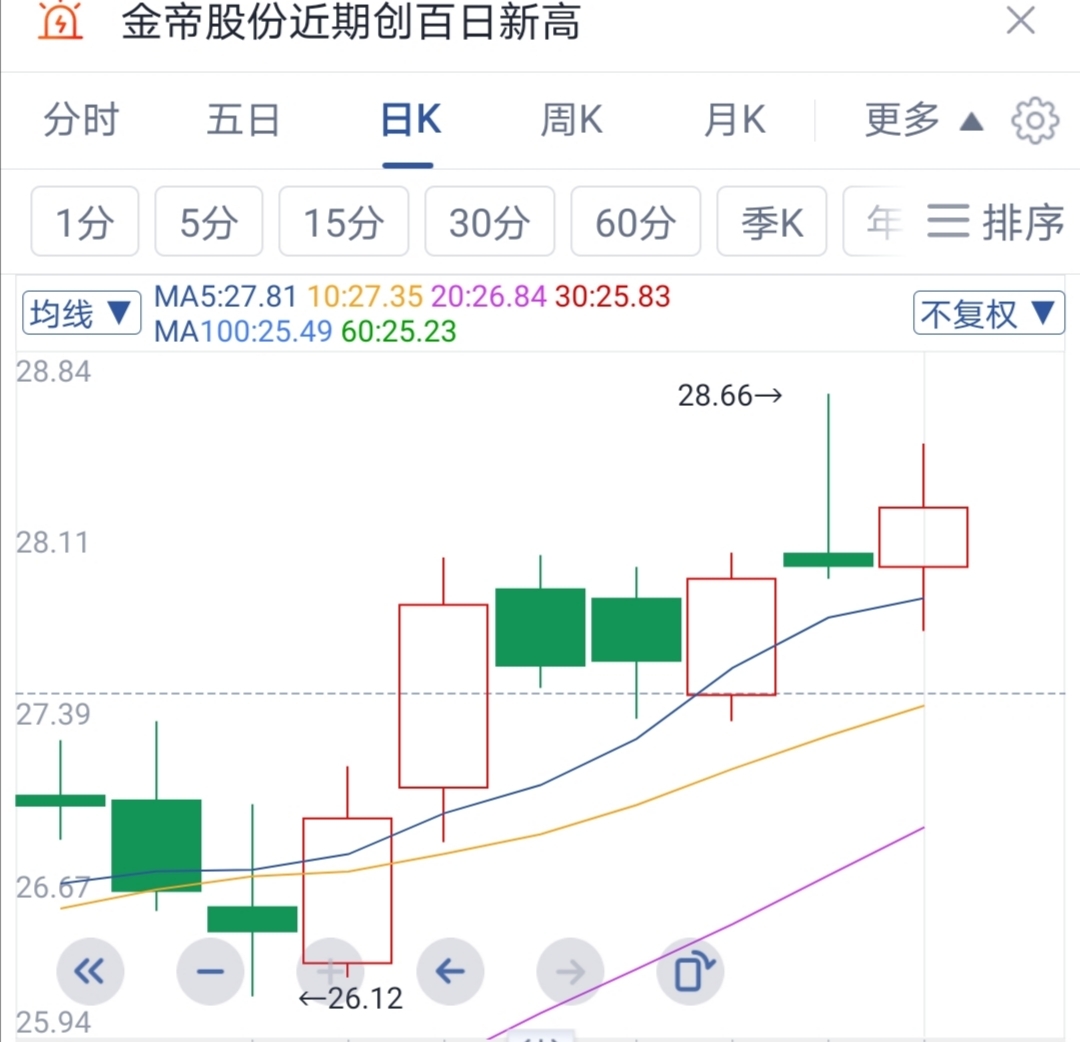Choose the 60分 period option
The image size is (1080, 1042).
(635, 222)
